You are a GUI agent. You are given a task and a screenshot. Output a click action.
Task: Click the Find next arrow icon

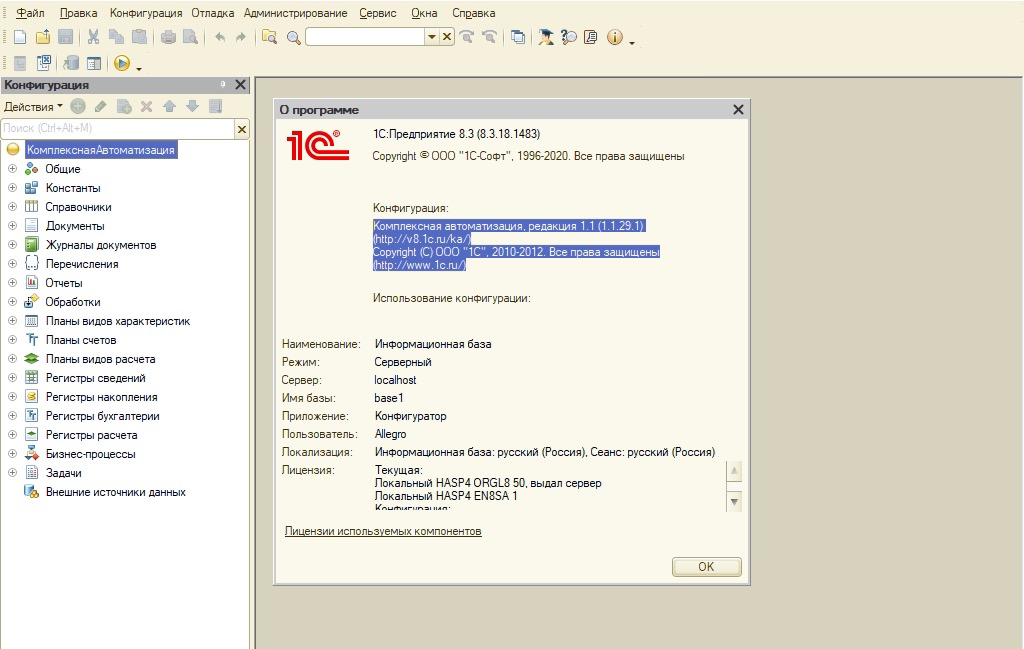[466, 37]
